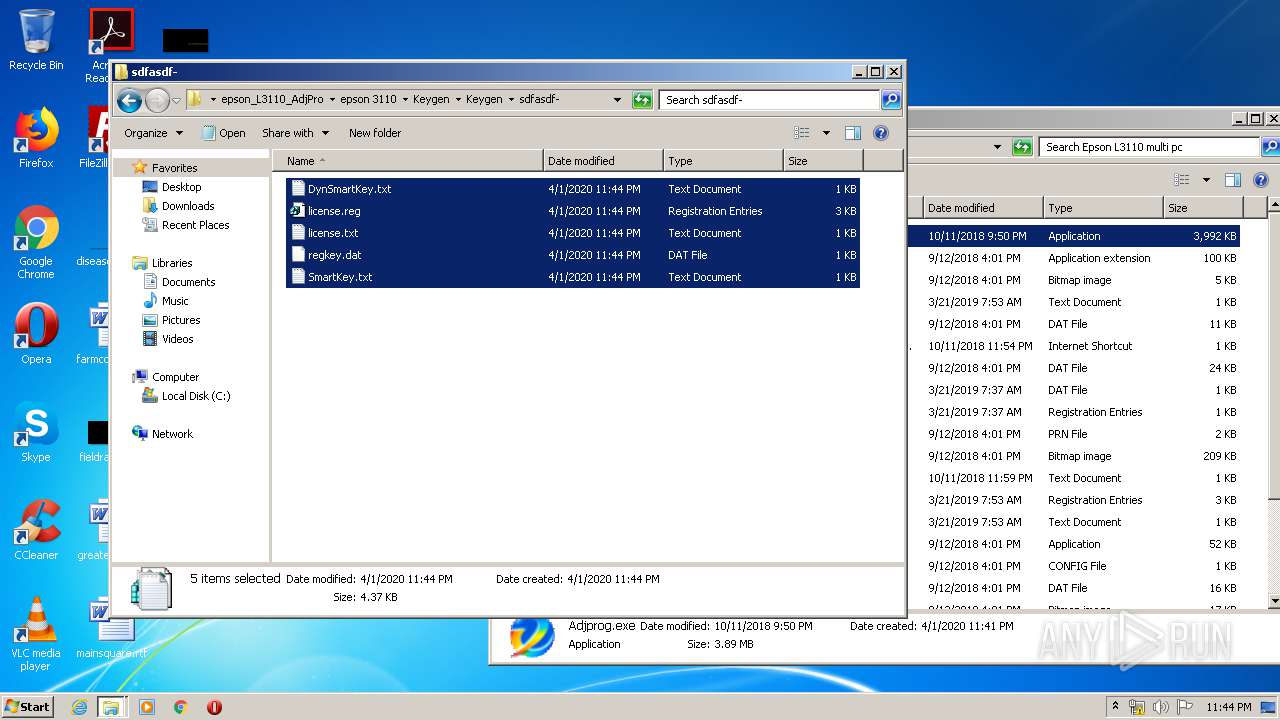Open Internet Explorer on the taskbar
The height and width of the screenshot is (720, 1280).
pos(79,707)
